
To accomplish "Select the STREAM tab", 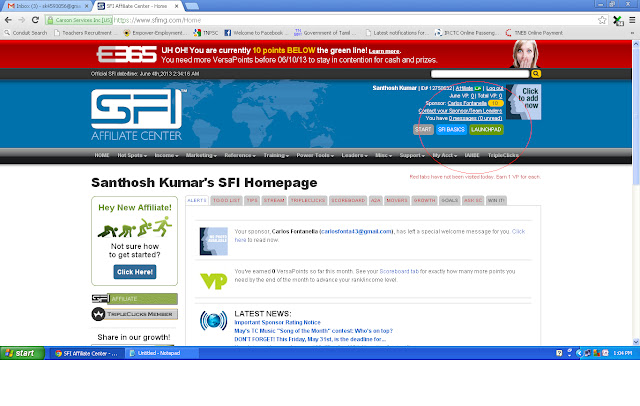I will 274,200.
